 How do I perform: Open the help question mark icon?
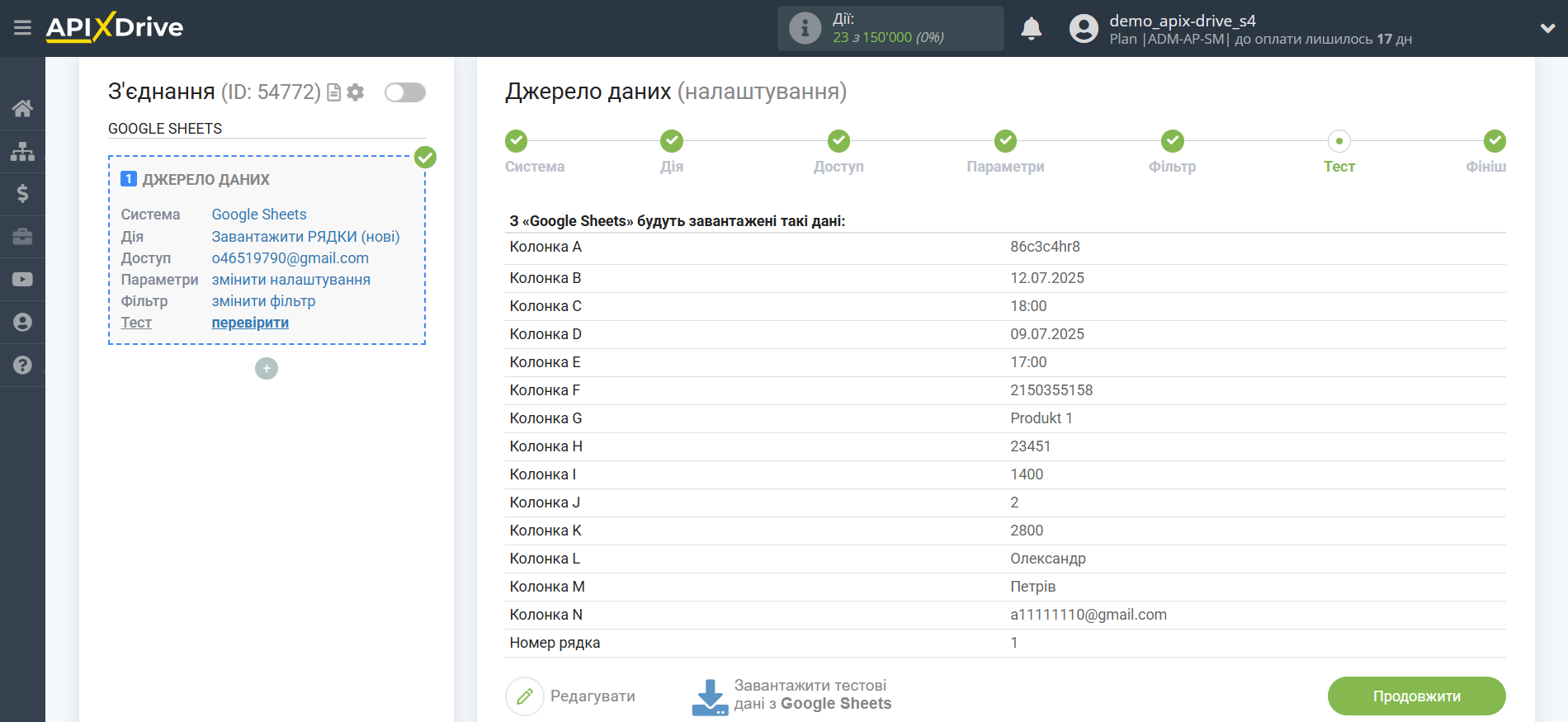click(x=22, y=366)
